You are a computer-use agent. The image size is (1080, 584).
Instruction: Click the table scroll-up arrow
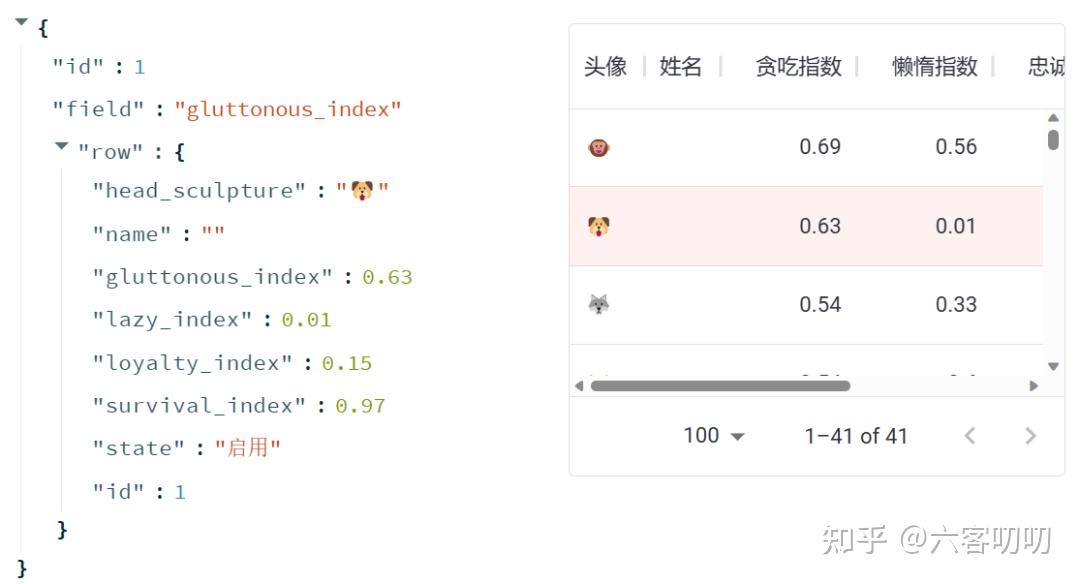click(1053, 118)
